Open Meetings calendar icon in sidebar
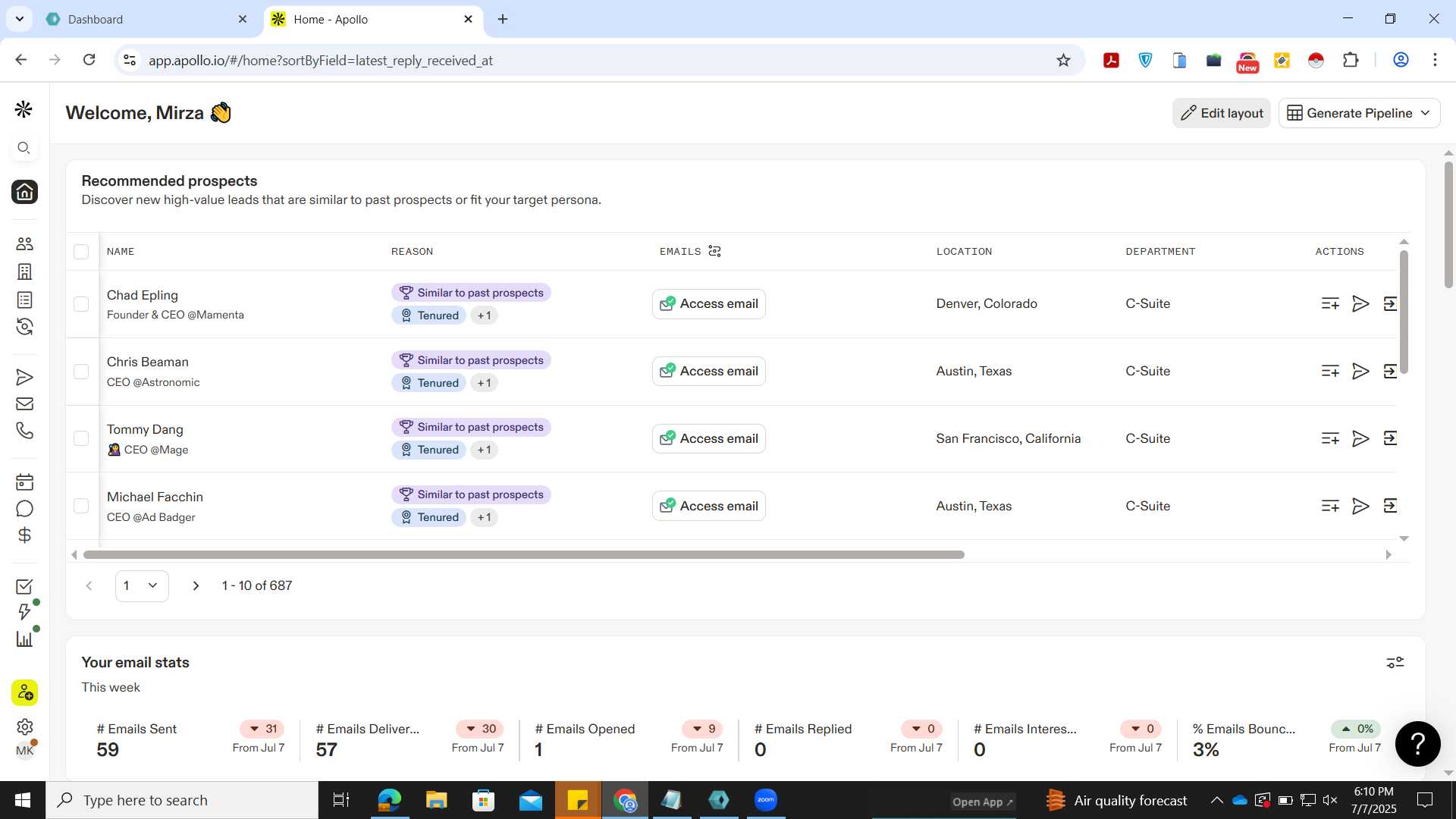 (x=24, y=482)
